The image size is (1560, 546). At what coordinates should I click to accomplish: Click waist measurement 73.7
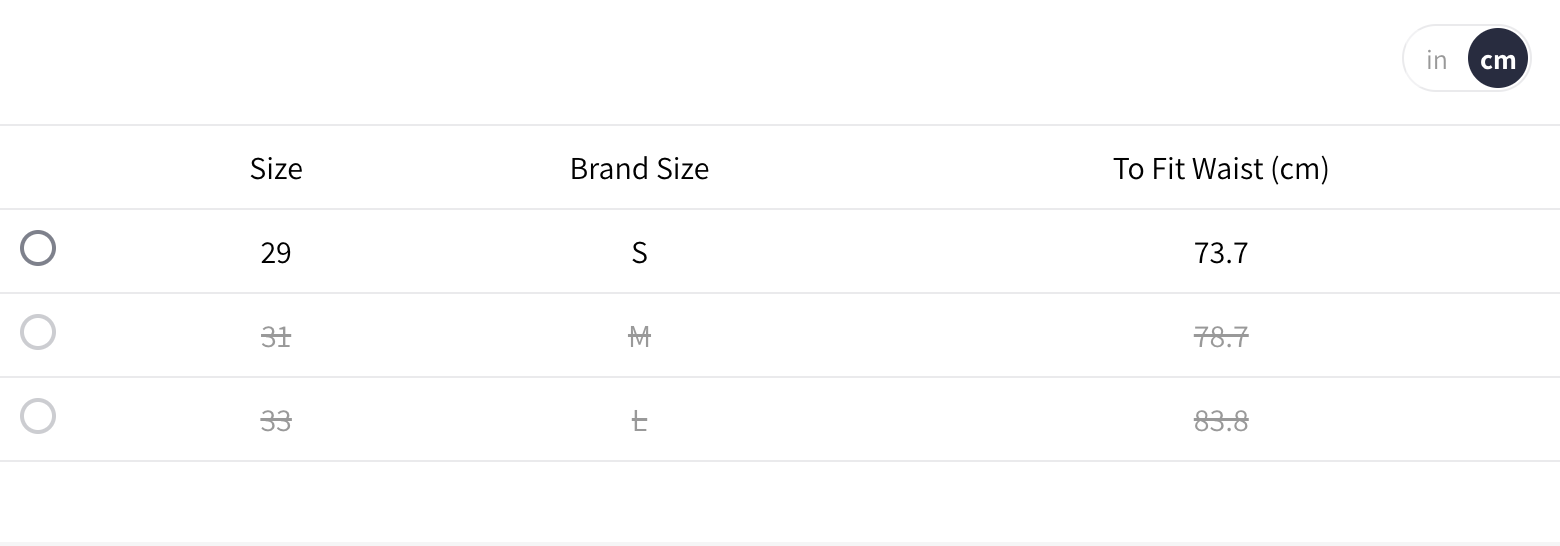1220,252
